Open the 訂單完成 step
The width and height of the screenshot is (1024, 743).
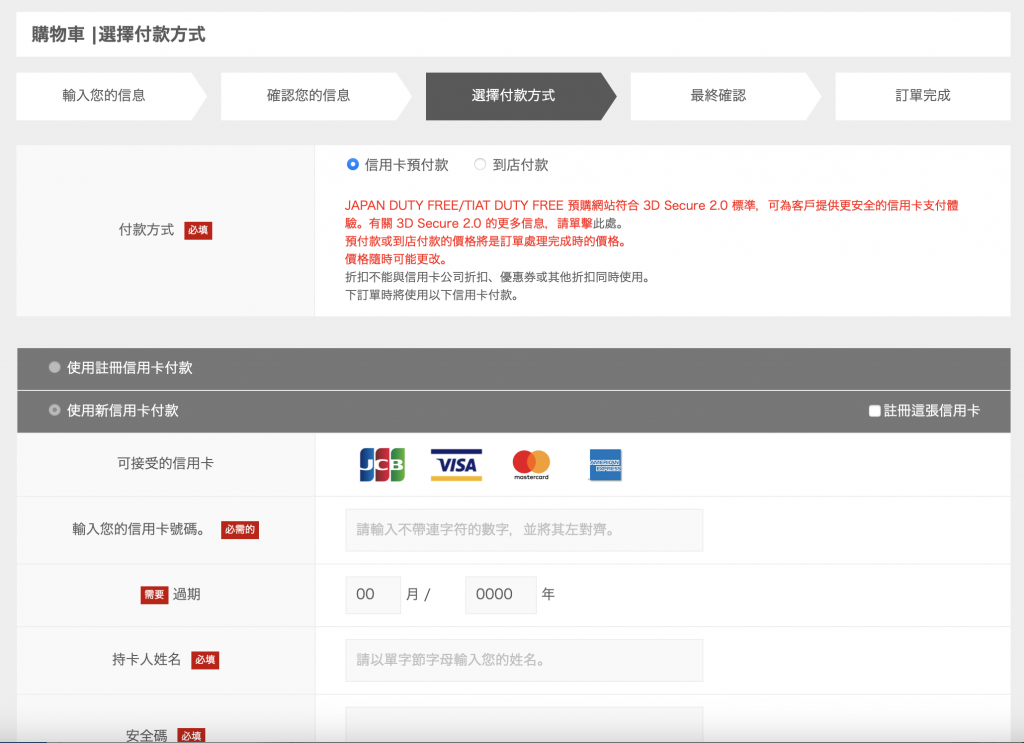(922, 96)
